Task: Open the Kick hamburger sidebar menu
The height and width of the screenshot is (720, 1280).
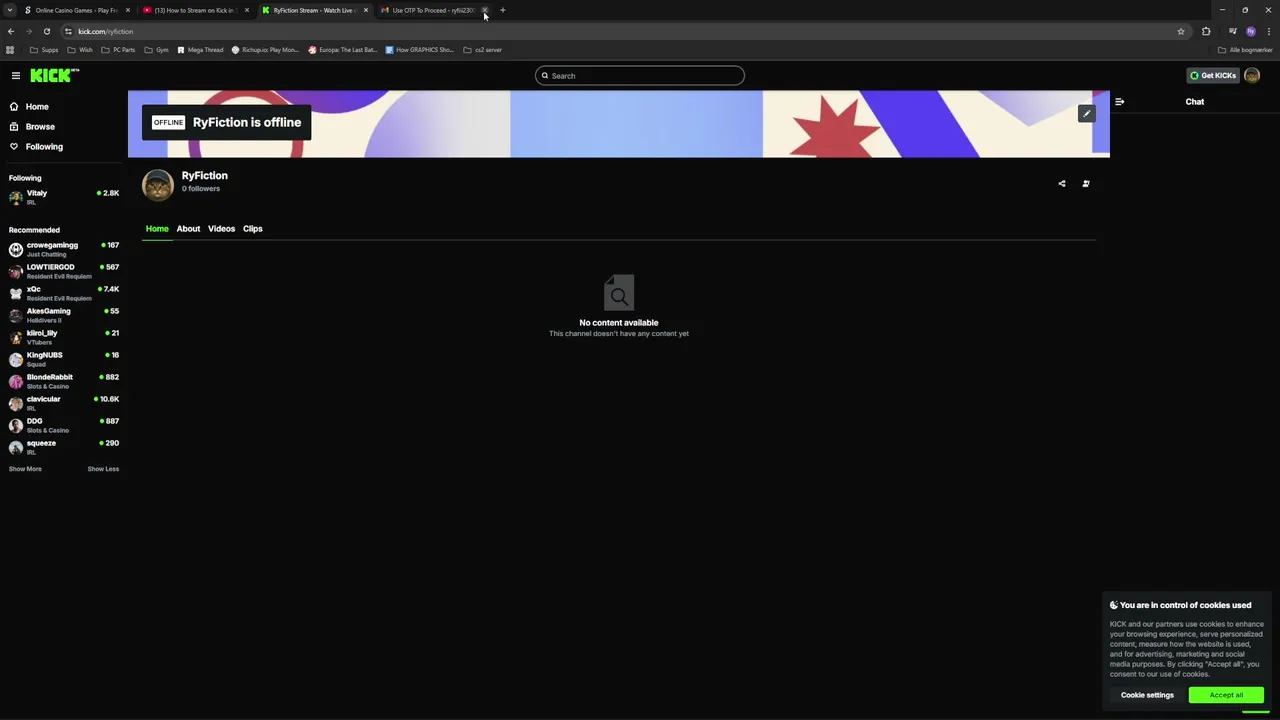Action: pos(16,75)
